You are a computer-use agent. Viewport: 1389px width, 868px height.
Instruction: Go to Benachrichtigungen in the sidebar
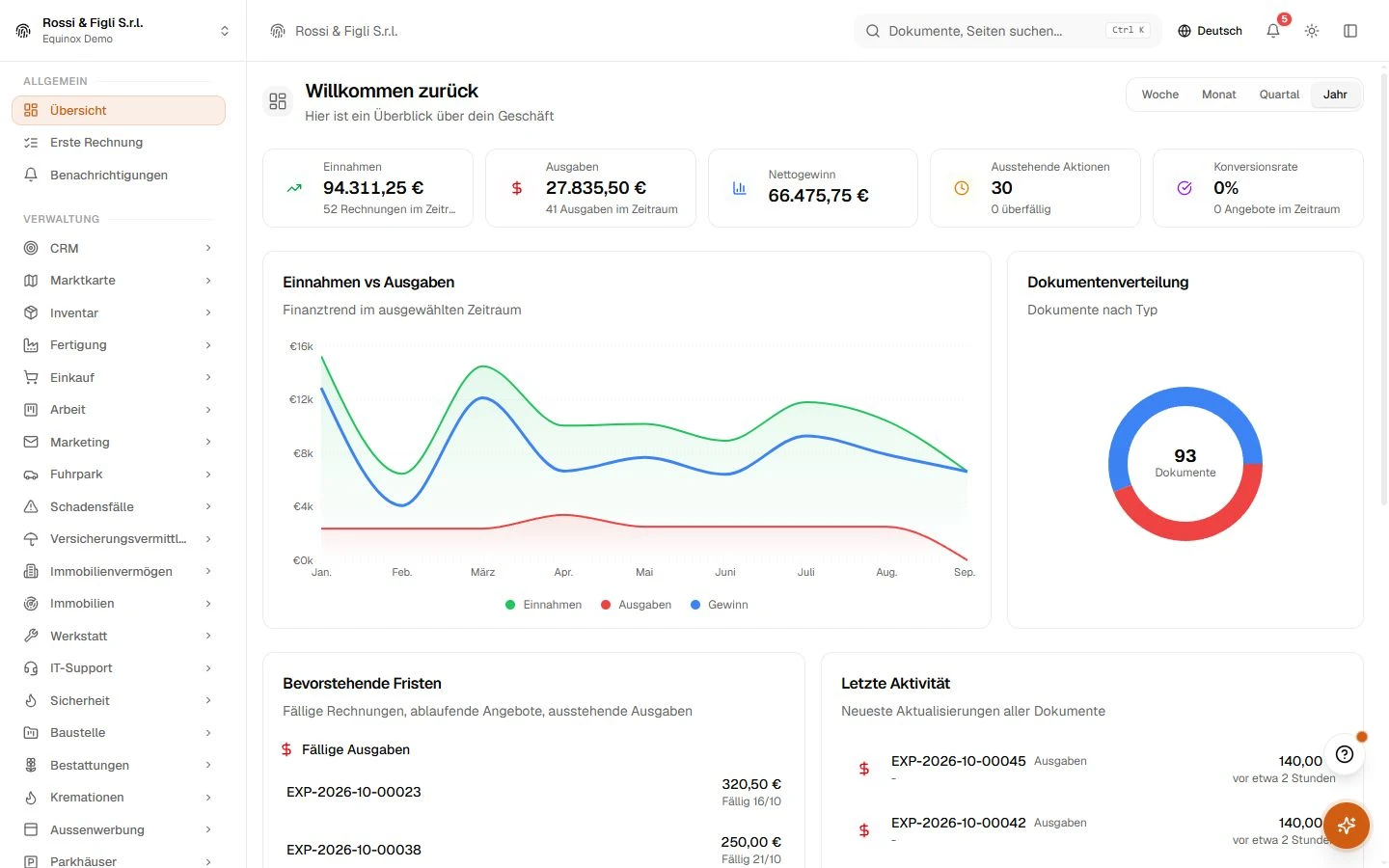coord(119,175)
